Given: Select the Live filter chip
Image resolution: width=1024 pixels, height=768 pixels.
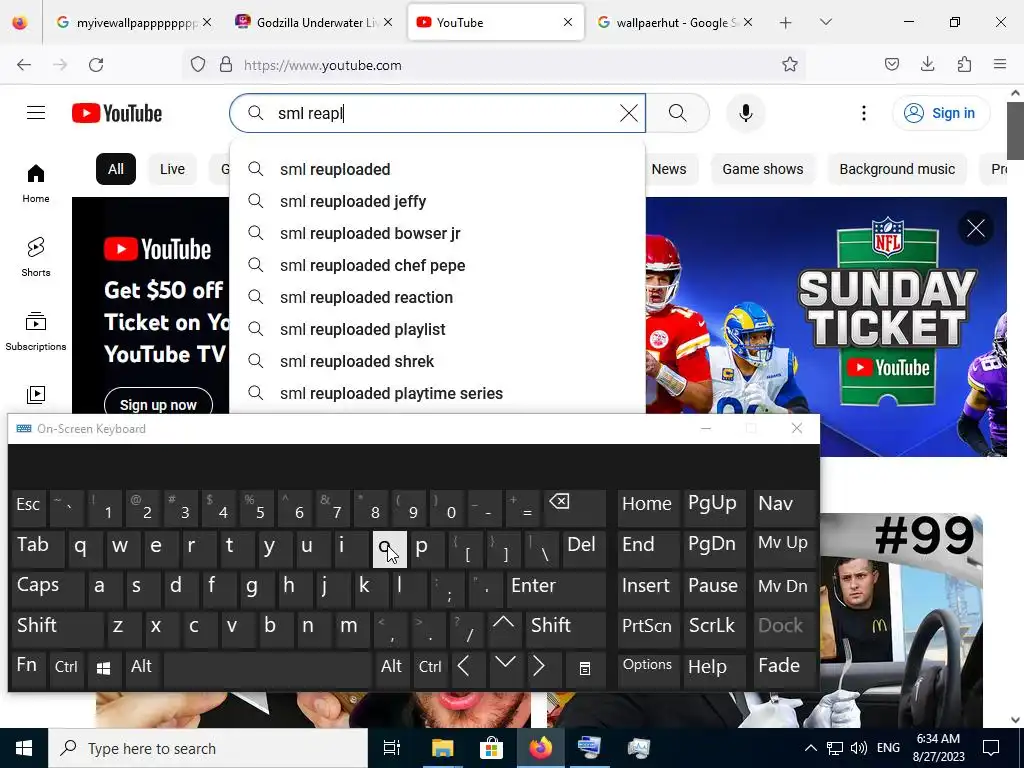Looking at the screenshot, I should [x=172, y=169].
